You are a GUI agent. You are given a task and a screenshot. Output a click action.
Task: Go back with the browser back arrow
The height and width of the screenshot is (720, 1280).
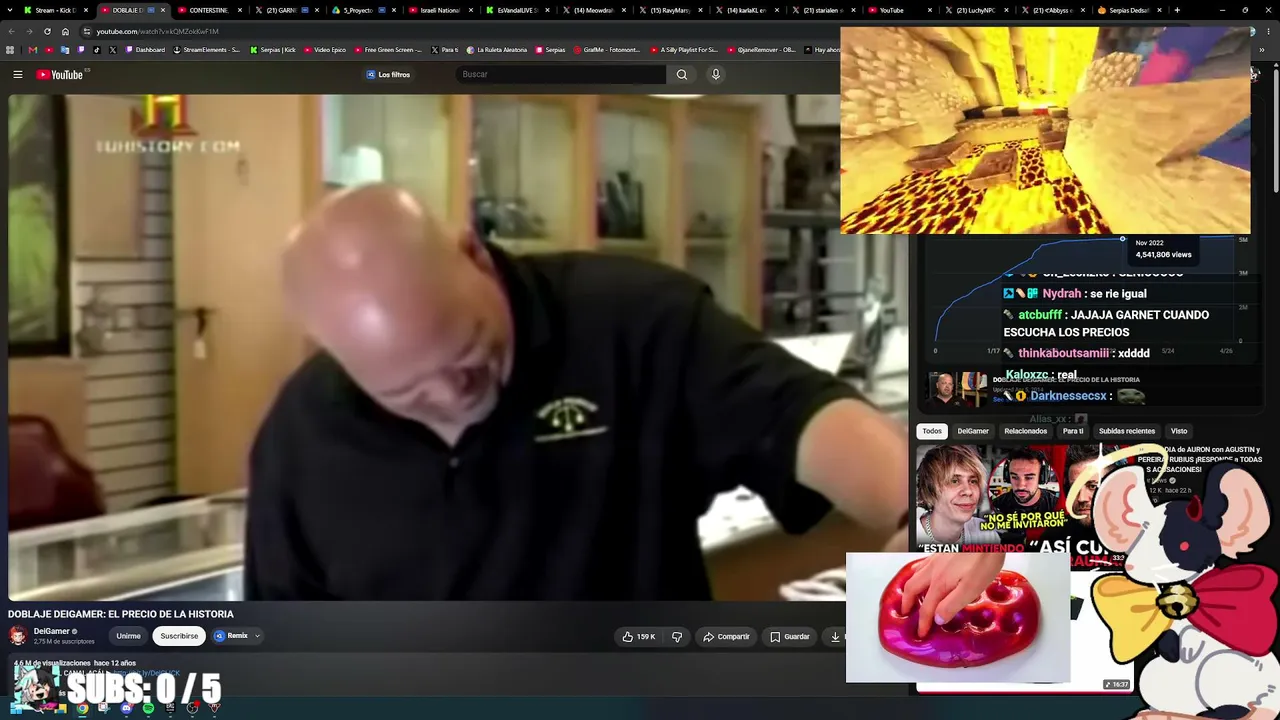click(x=11, y=31)
